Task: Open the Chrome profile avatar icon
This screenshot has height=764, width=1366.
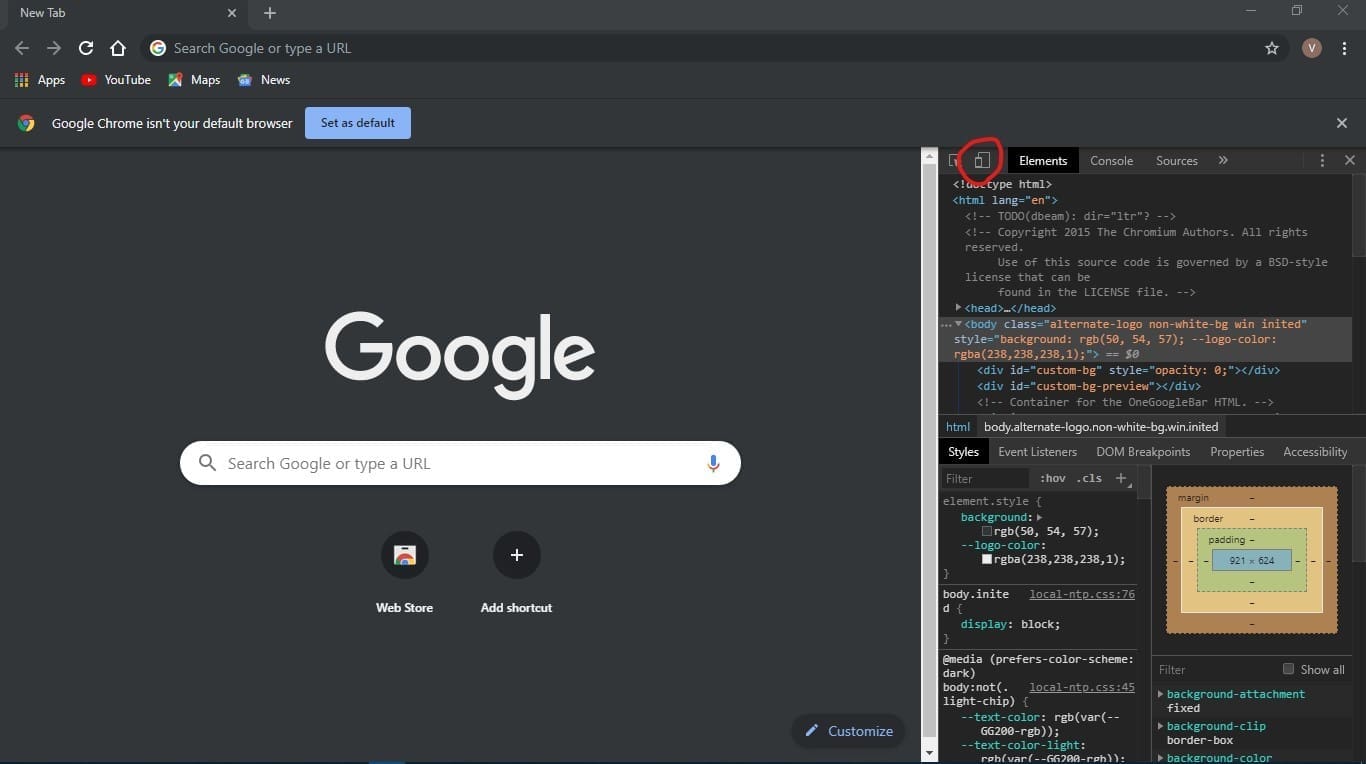Action: click(x=1311, y=47)
